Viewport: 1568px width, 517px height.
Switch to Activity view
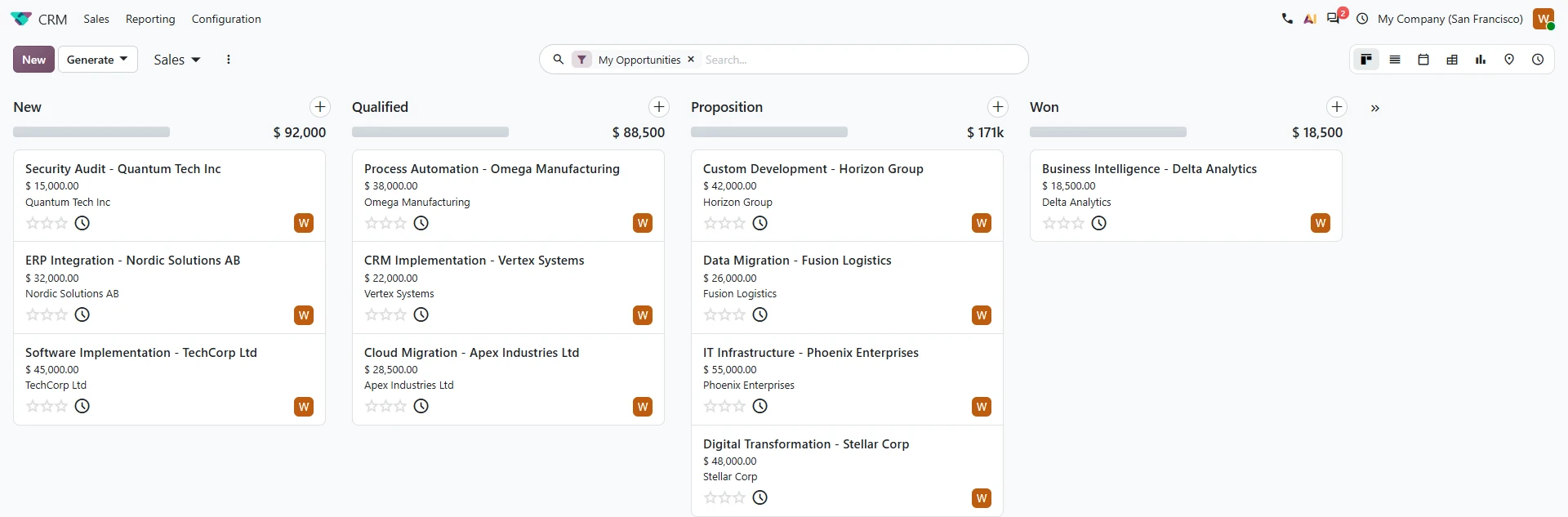point(1538,60)
